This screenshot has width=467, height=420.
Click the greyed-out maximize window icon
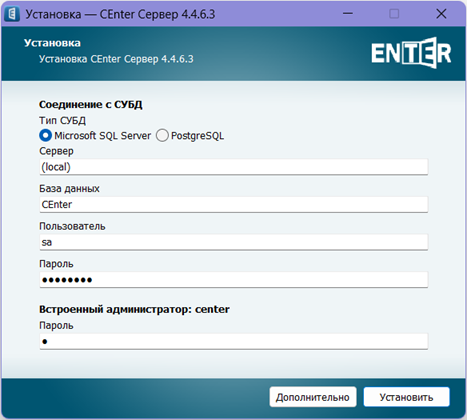(x=394, y=14)
